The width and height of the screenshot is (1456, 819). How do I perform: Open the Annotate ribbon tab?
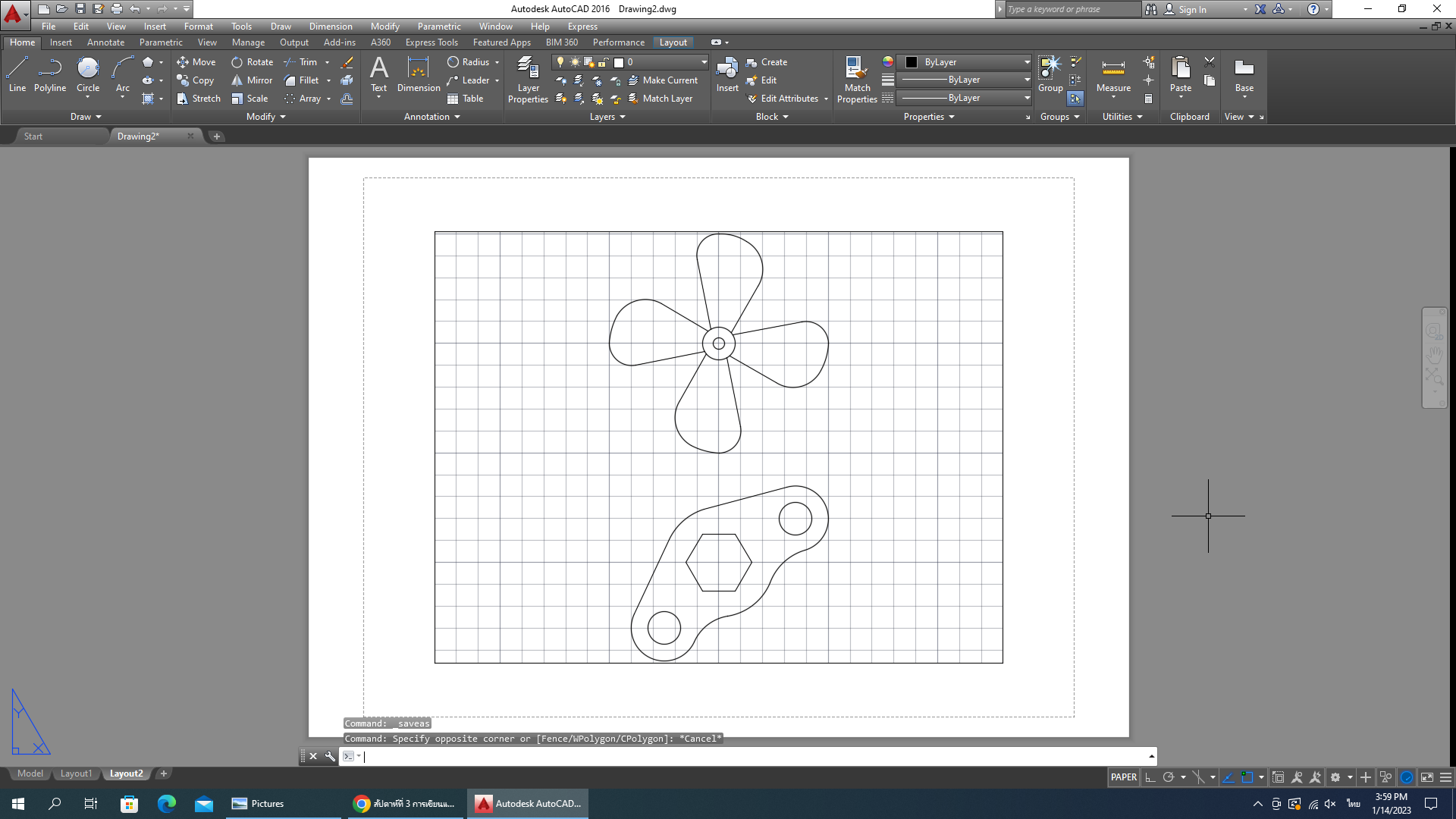coord(105,42)
